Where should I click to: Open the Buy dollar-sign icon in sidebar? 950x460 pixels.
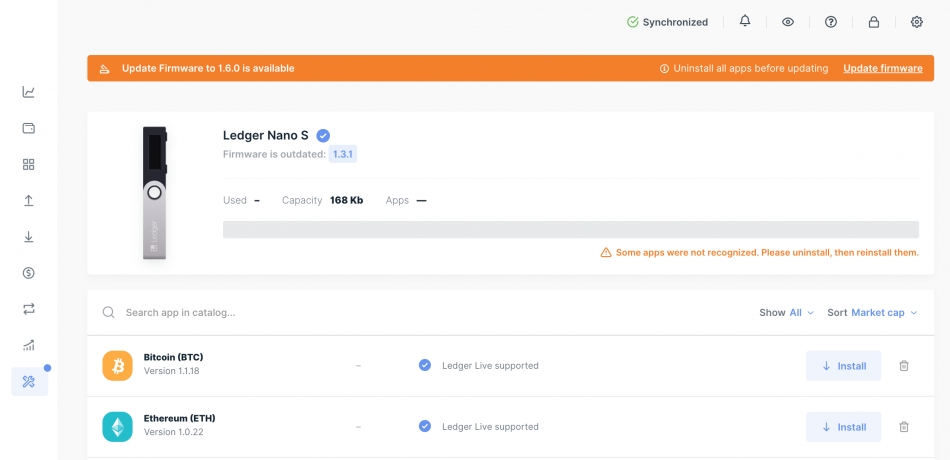[x=28, y=273]
